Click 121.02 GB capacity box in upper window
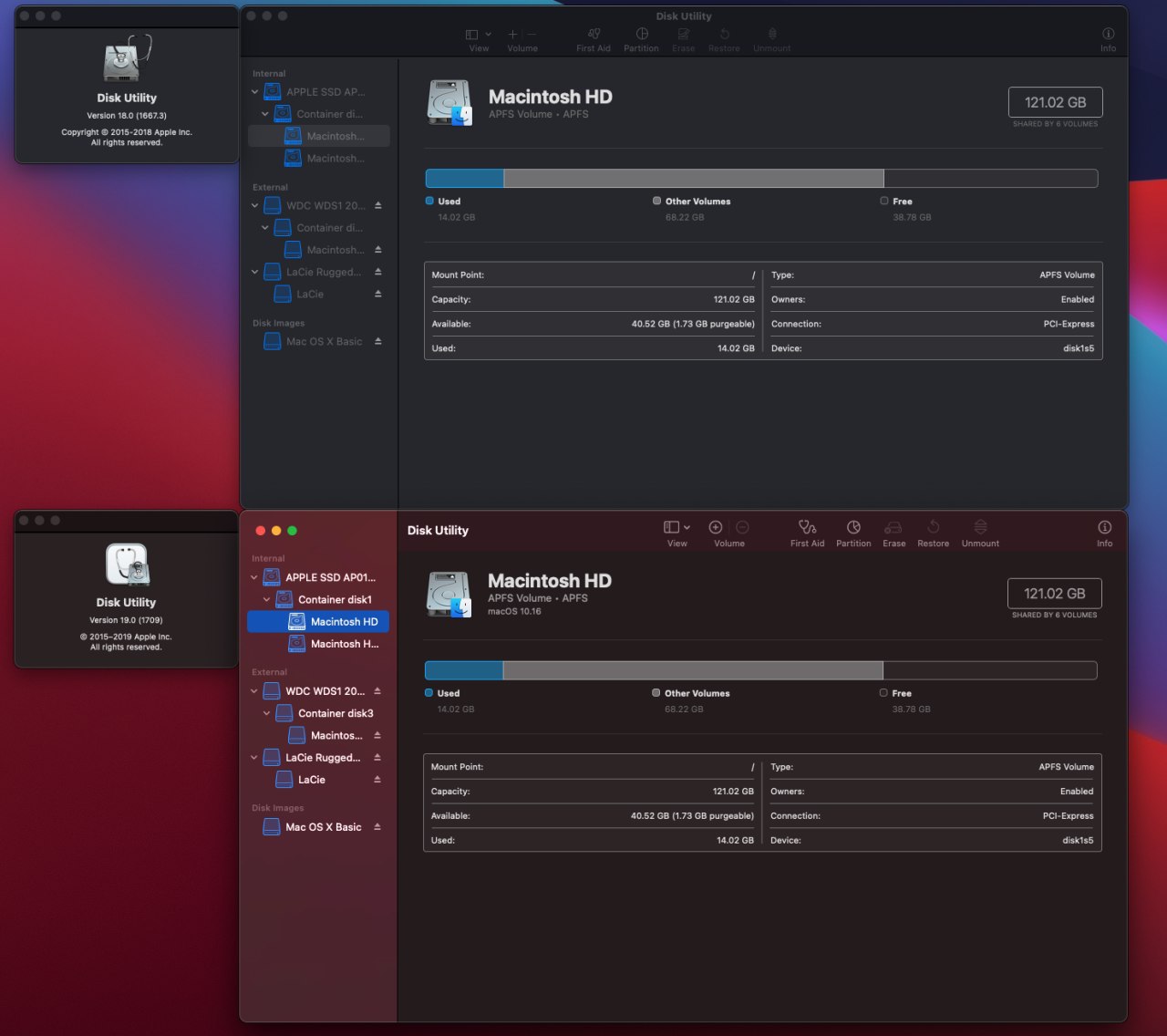This screenshot has height=1036, width=1167. click(1055, 102)
